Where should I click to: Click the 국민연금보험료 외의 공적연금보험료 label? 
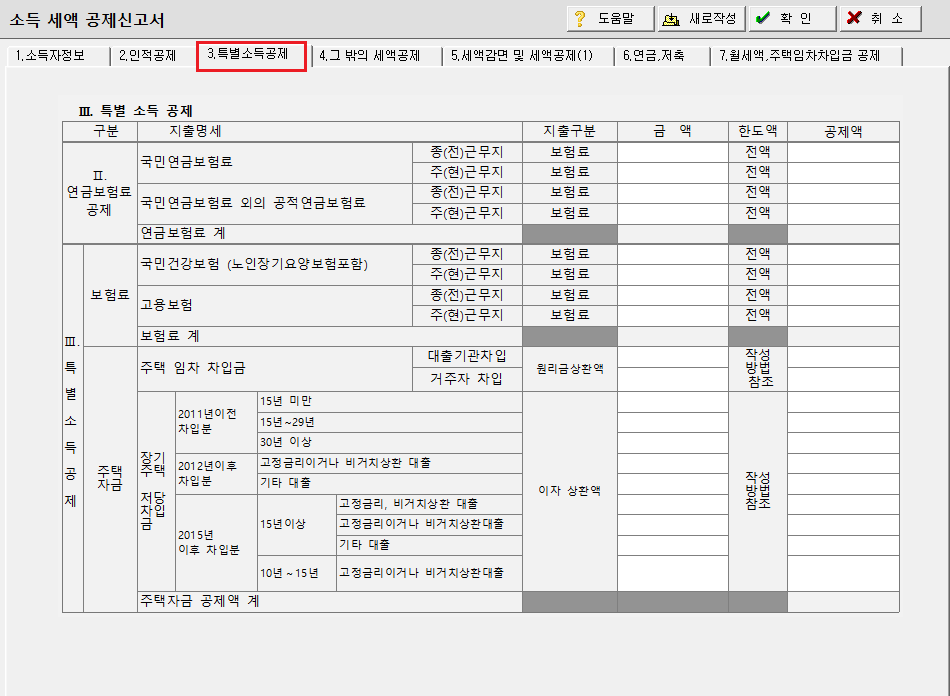tap(253, 203)
